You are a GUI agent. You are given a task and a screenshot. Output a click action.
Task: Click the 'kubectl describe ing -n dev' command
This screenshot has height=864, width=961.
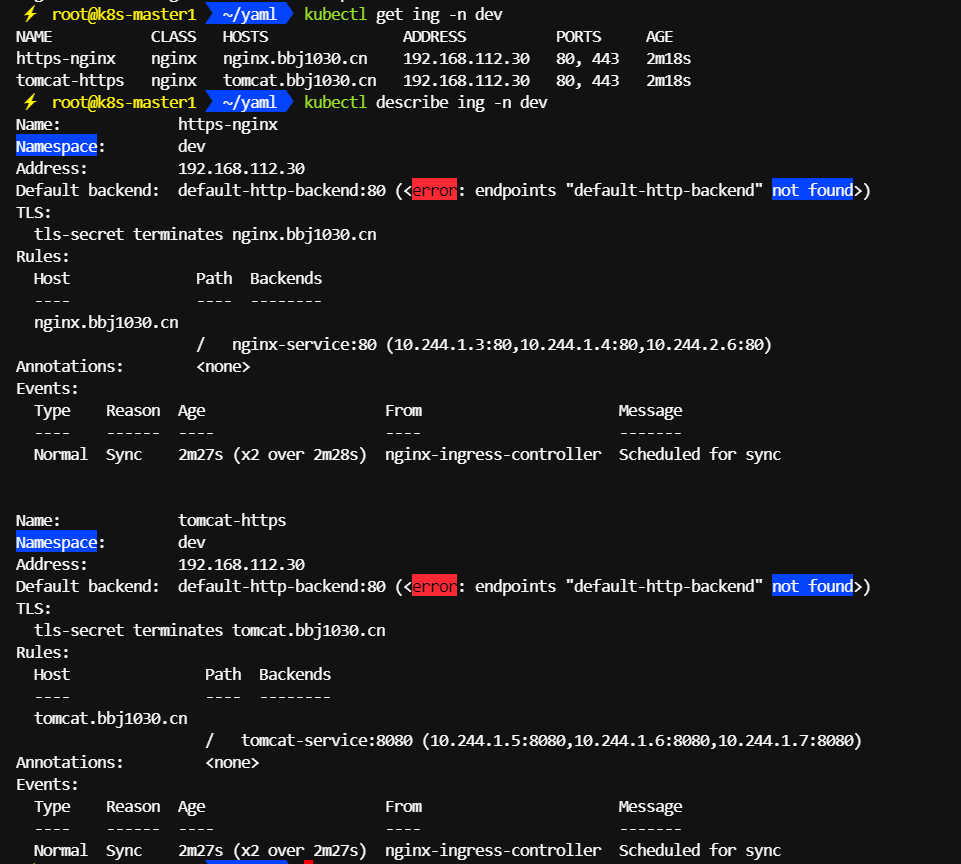426,102
